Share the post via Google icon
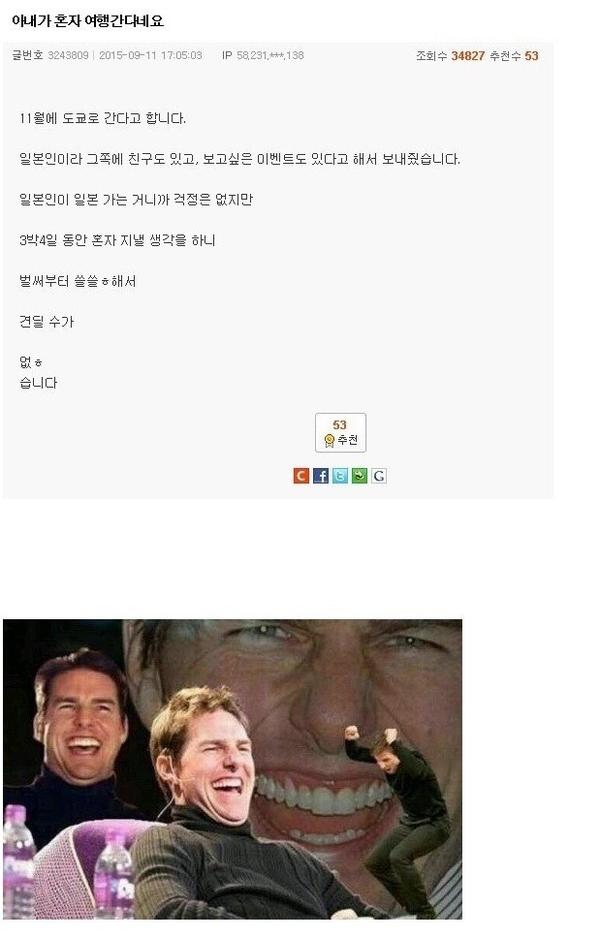 (x=379, y=476)
